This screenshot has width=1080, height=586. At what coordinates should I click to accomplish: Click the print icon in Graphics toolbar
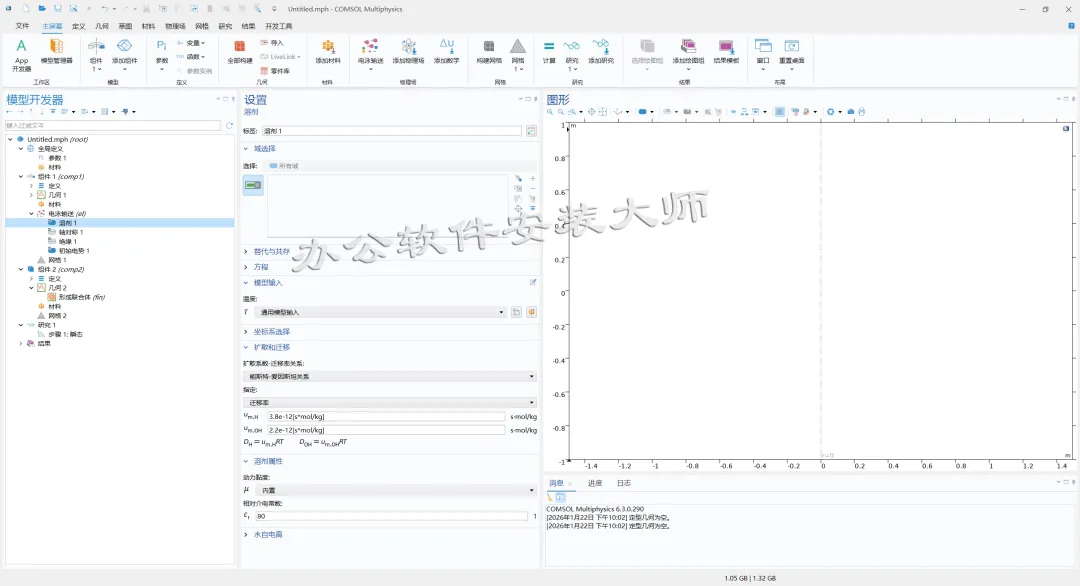(x=862, y=112)
